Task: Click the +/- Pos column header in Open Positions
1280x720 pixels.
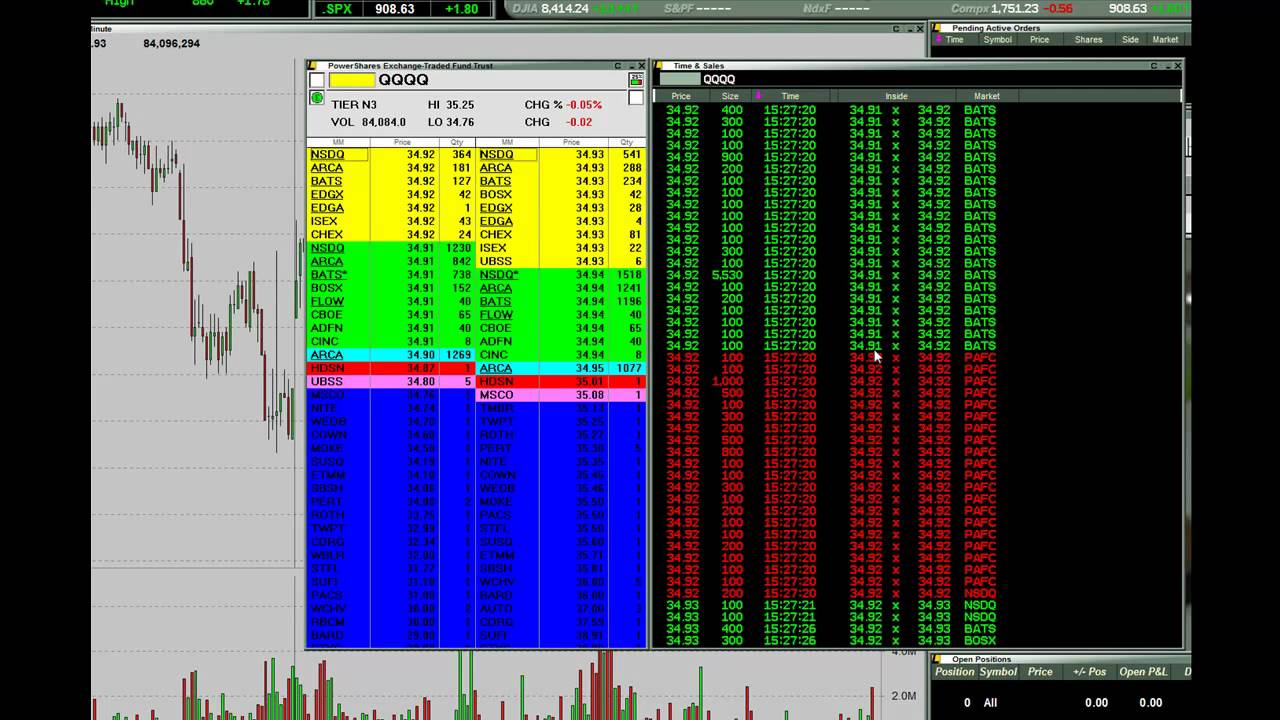Action: [x=1090, y=672]
